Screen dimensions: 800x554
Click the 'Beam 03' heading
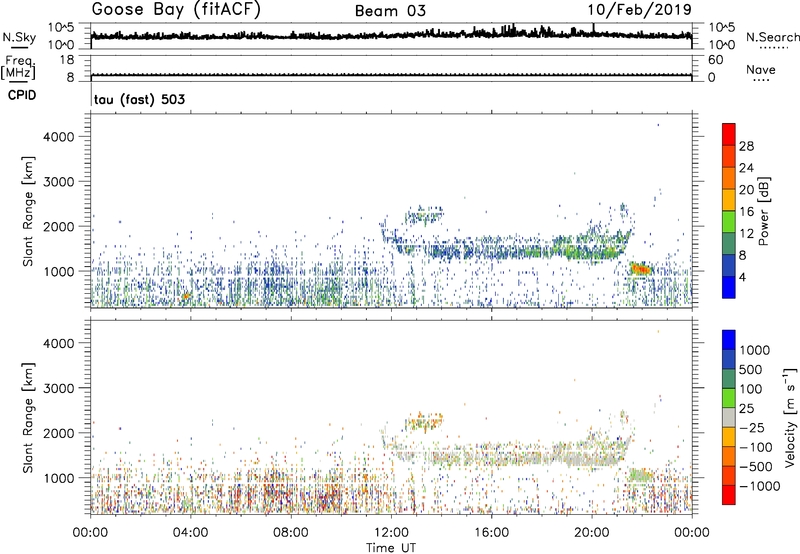pos(390,11)
